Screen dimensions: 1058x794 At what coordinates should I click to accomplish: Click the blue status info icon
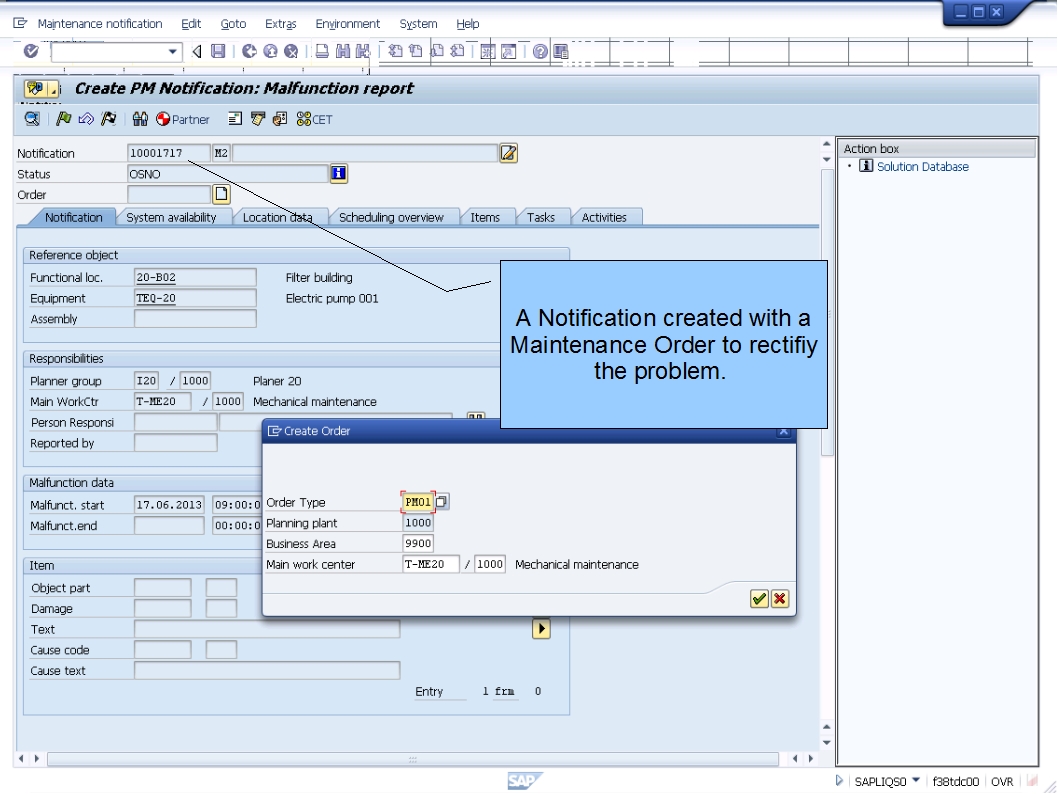click(339, 173)
